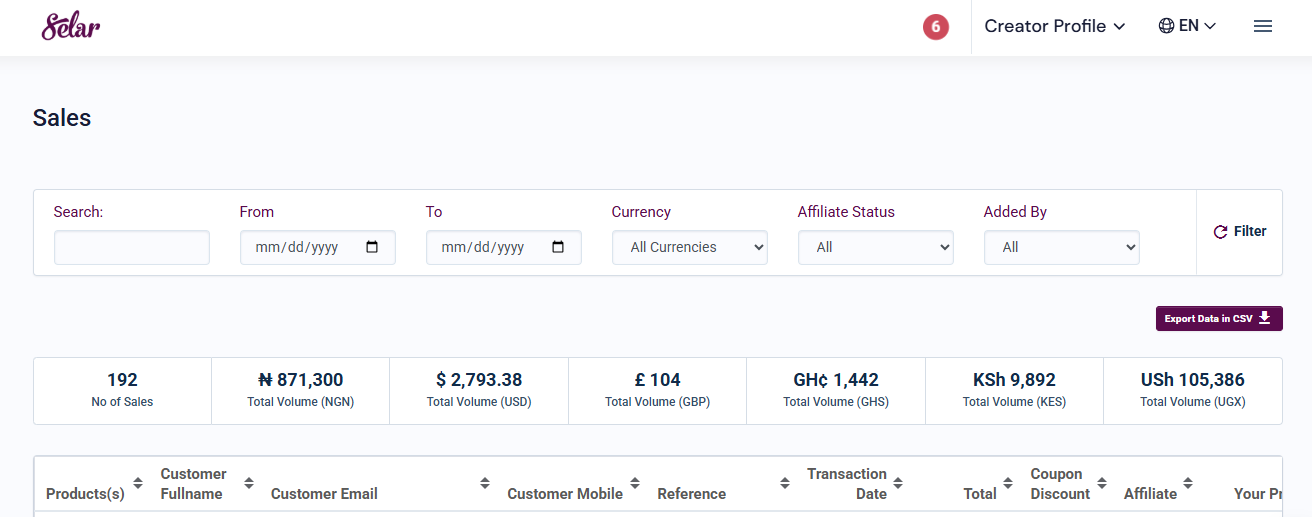The width and height of the screenshot is (1312, 517).
Task: Click the £ 104 GBP total volume
Action: (x=657, y=390)
